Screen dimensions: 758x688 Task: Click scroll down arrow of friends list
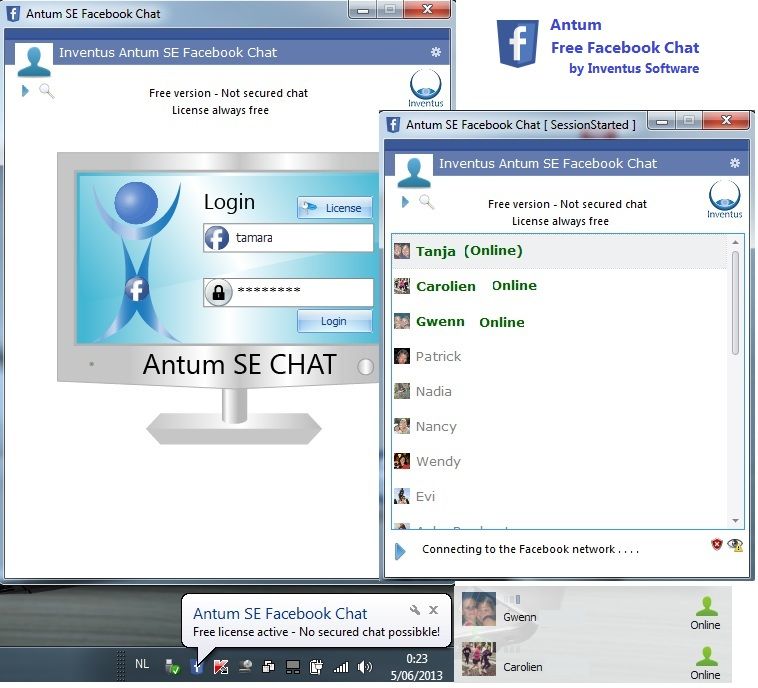735,521
